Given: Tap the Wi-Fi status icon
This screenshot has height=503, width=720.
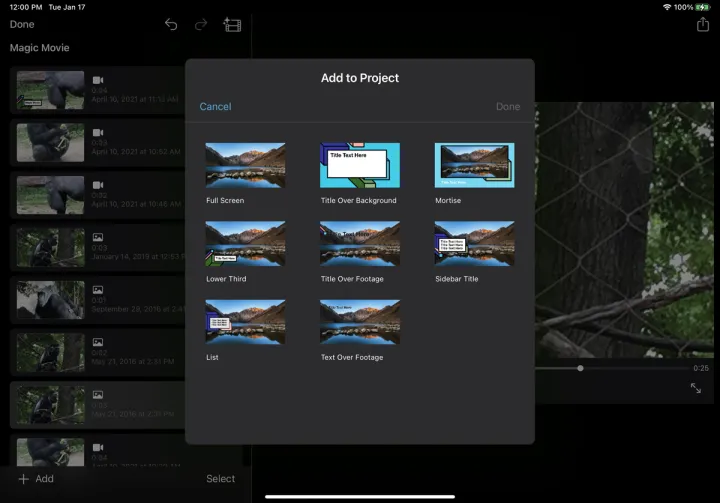Looking at the screenshot, I should click(x=667, y=7).
